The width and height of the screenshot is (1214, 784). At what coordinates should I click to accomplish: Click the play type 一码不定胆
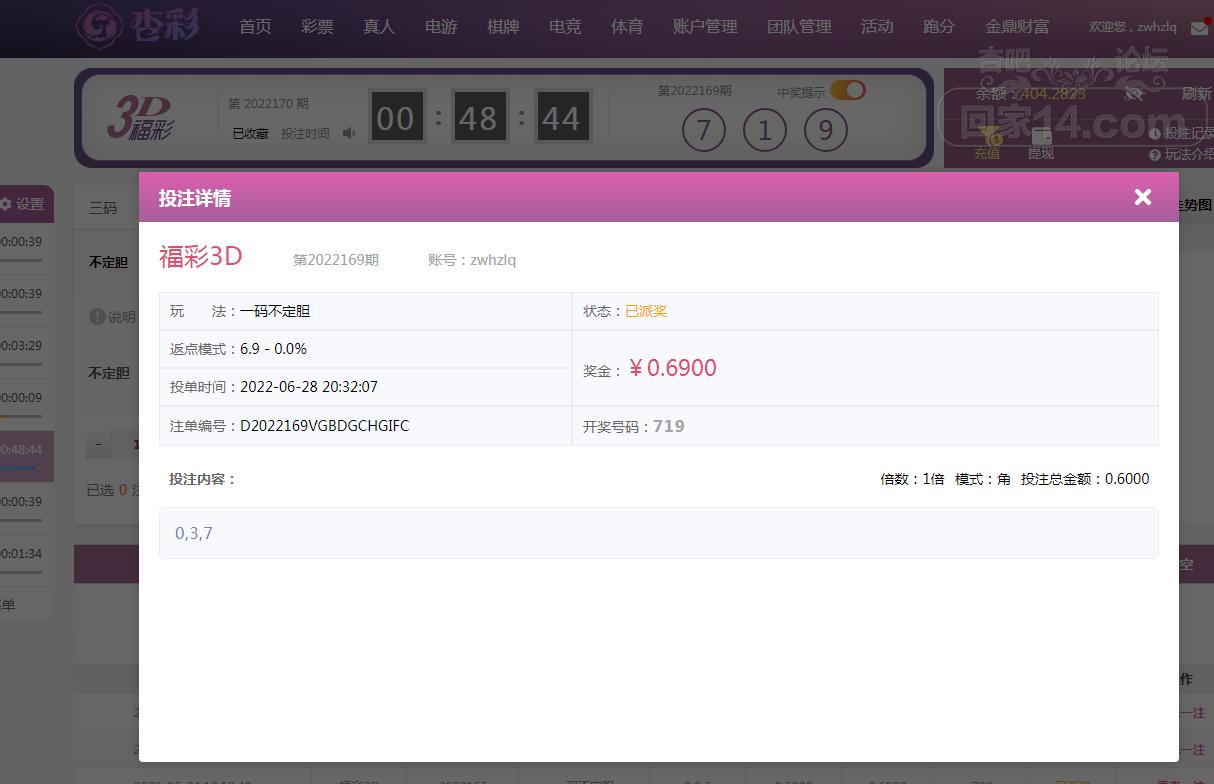click(275, 311)
